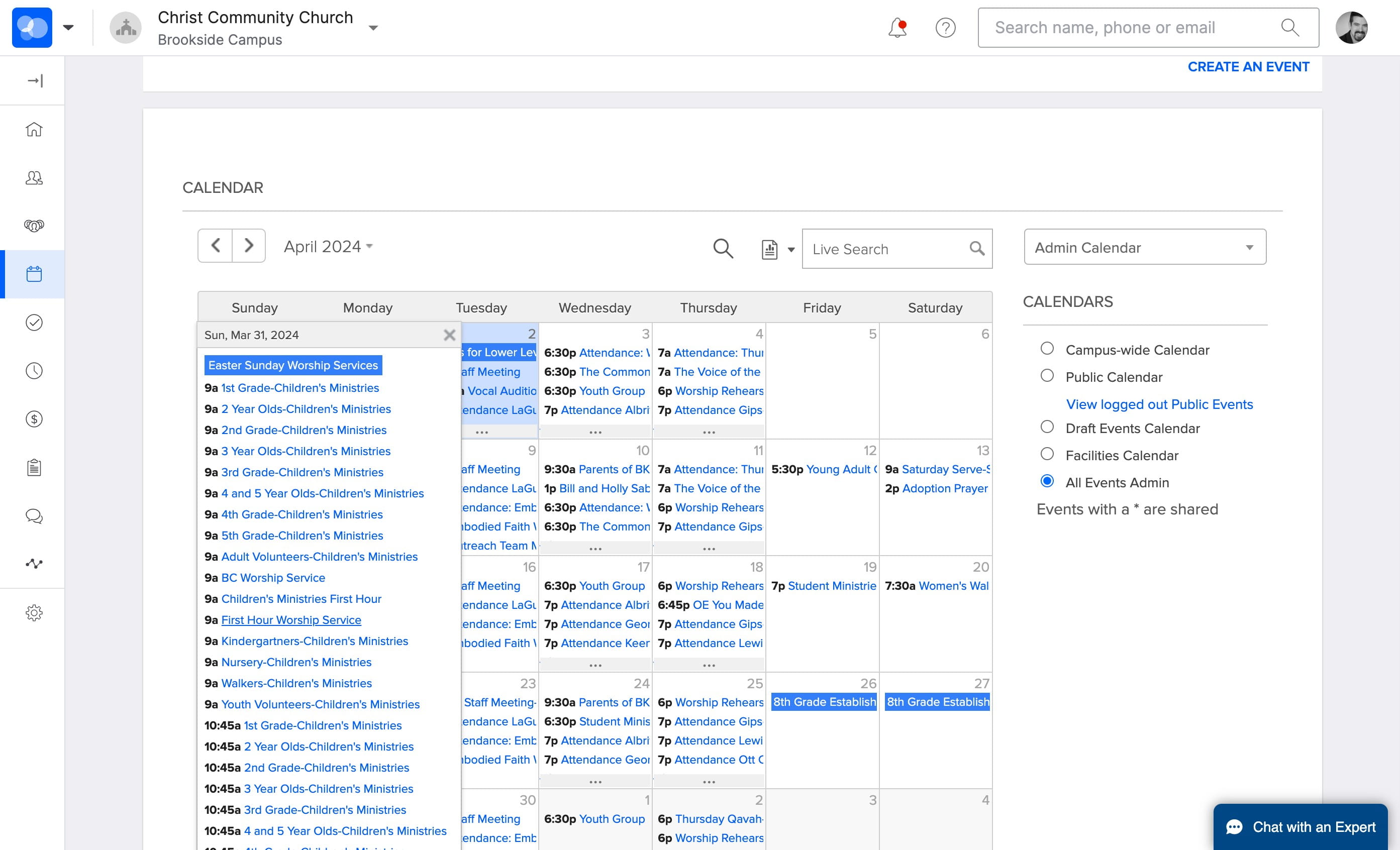The height and width of the screenshot is (850, 1400).
Task: Open 8th Grade Establish event on Saturday 27
Action: pos(938,702)
